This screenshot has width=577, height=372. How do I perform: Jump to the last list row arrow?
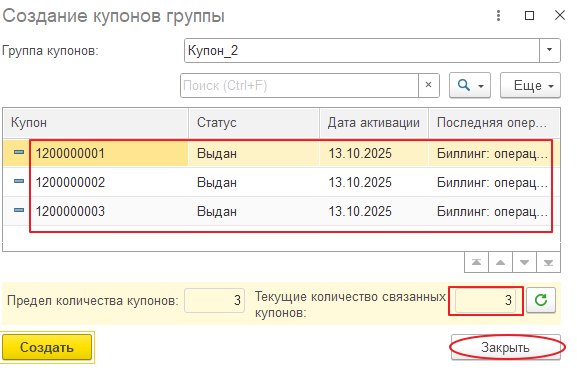tap(548, 262)
